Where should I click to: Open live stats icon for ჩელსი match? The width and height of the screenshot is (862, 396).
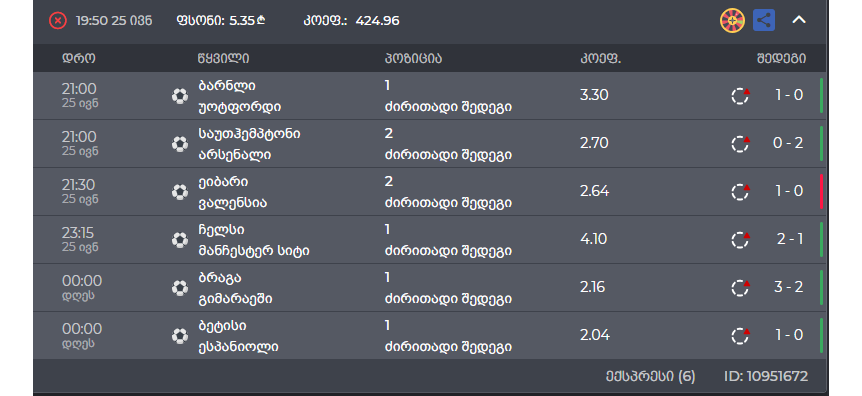(740, 240)
